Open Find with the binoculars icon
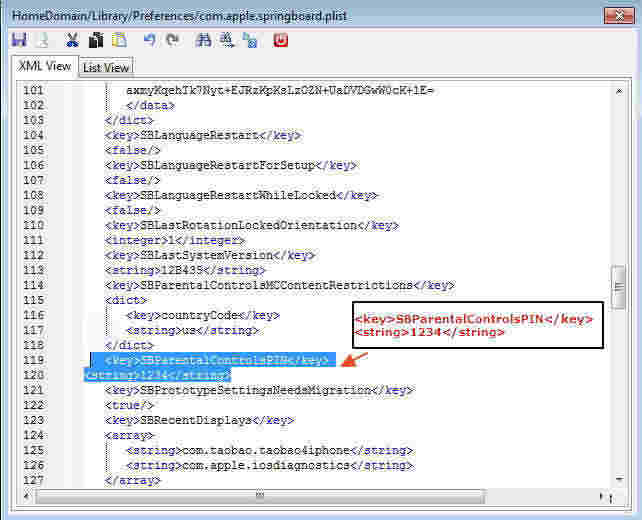 (203, 40)
